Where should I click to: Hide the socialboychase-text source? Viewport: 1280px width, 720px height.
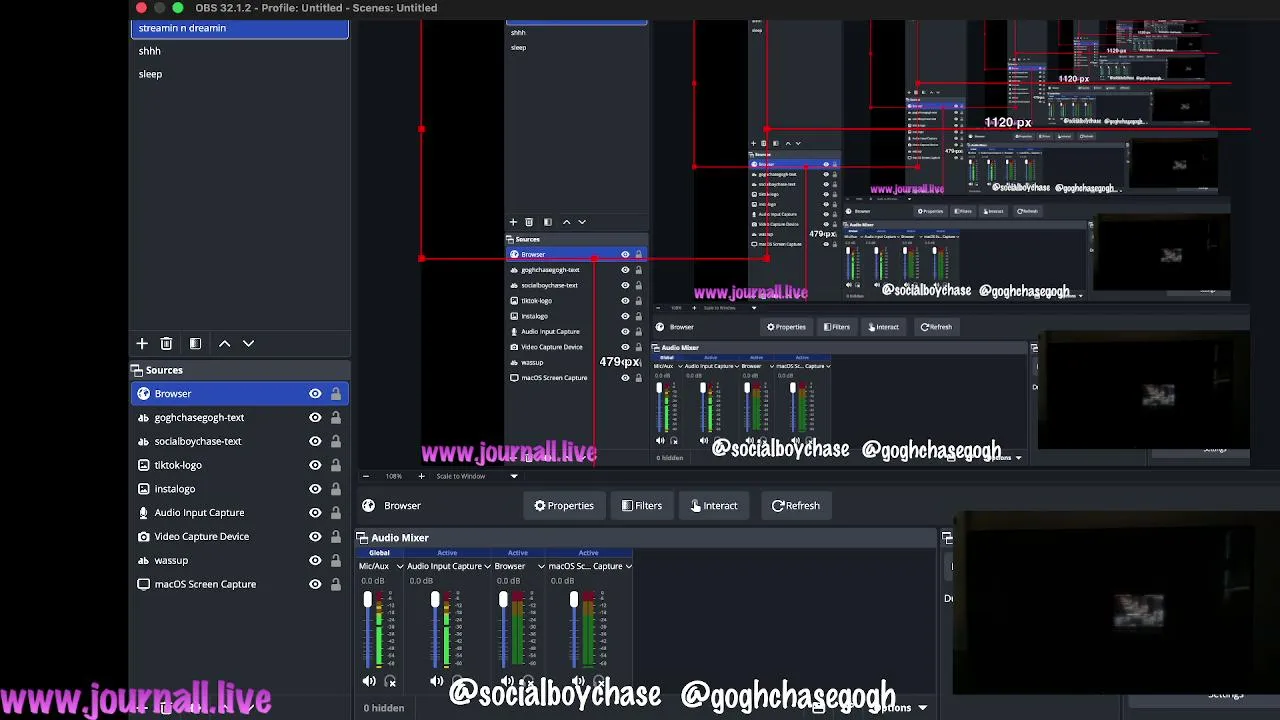pos(315,441)
